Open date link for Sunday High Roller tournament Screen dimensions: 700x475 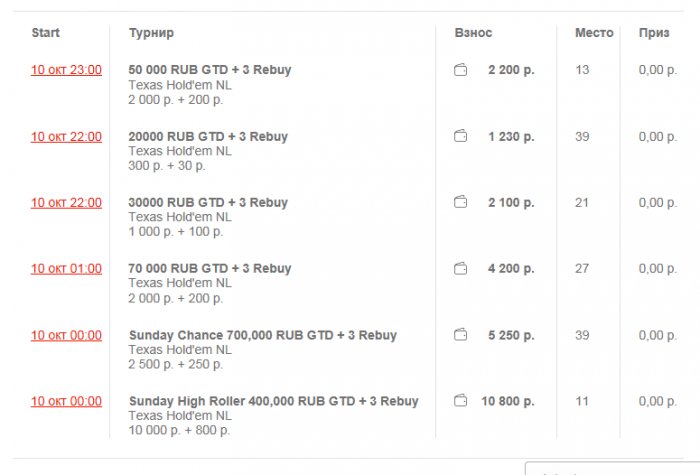(66, 401)
